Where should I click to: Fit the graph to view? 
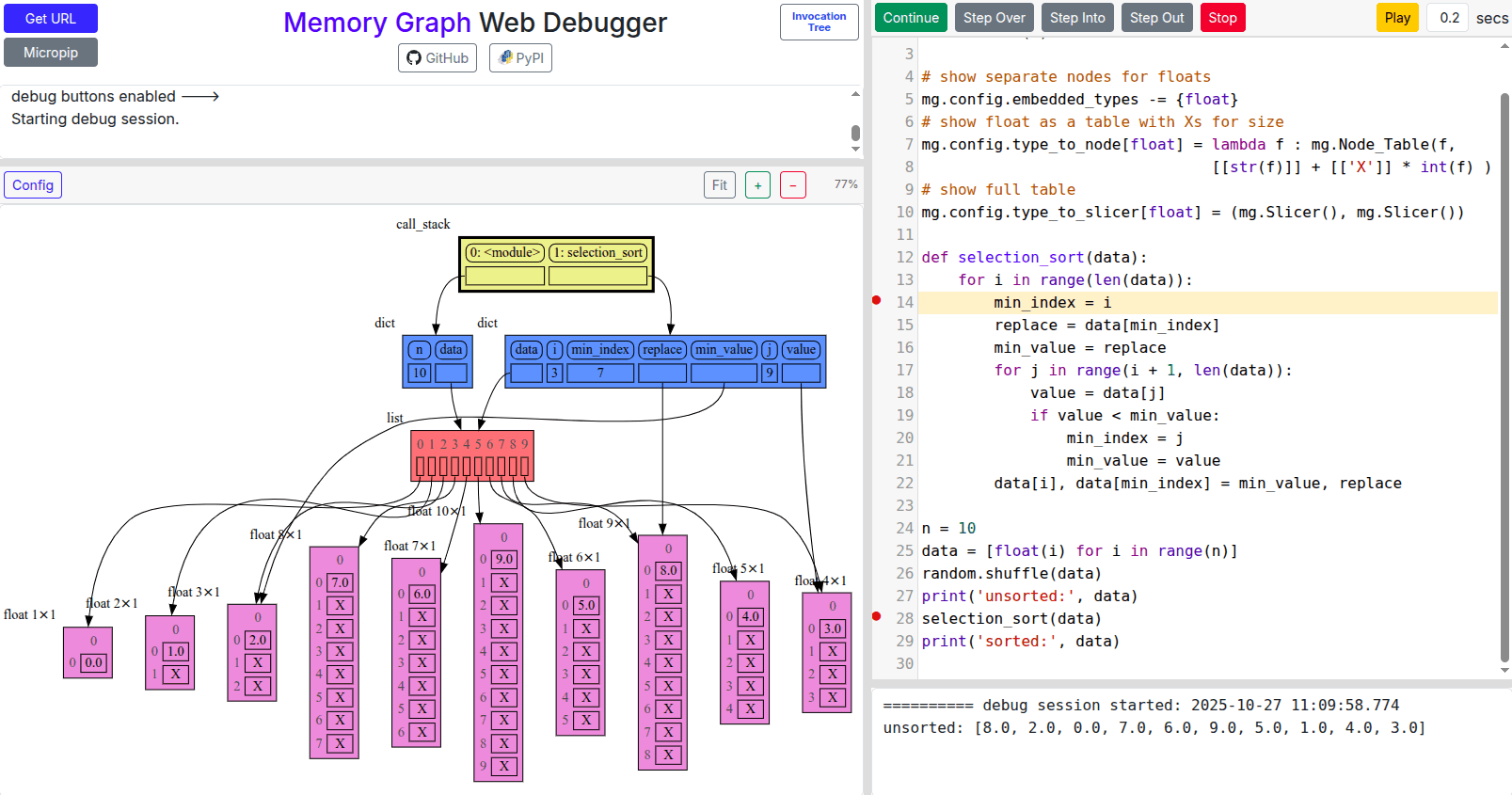[719, 185]
